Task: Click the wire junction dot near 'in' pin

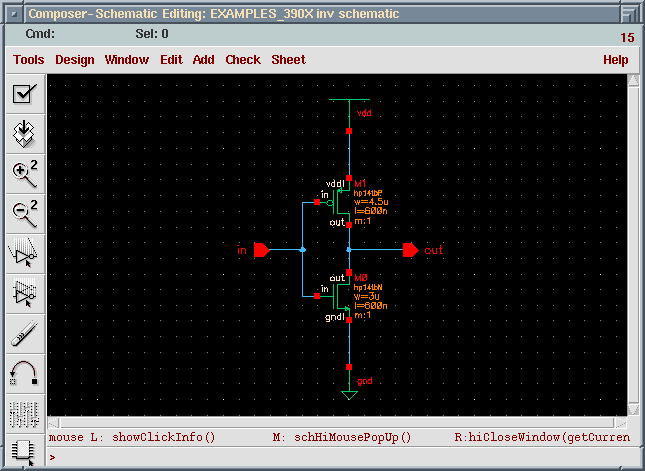Action: pos(303,250)
